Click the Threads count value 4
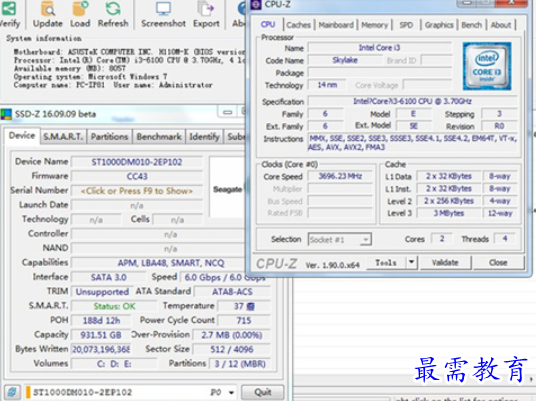536x401 pixels. [x=505, y=238]
